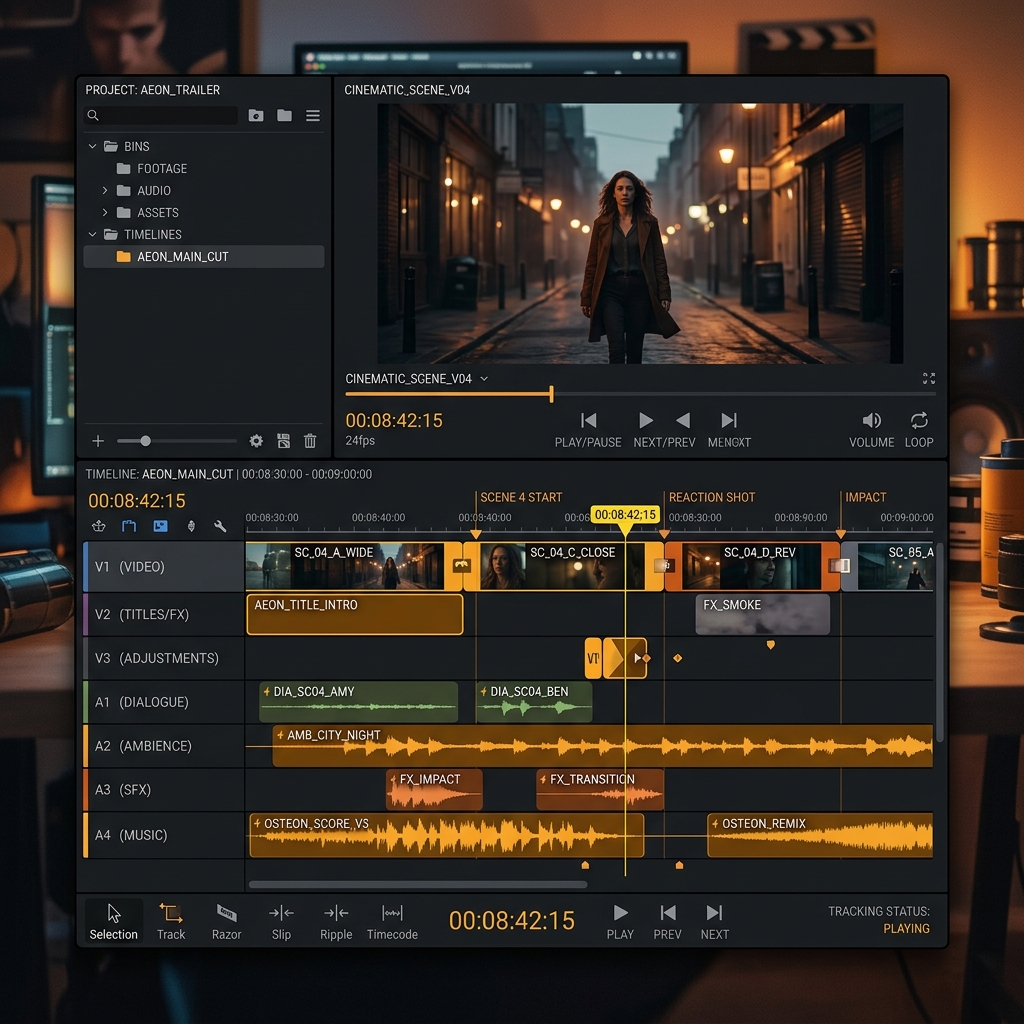Viewport: 1024px width, 1024px height.
Task: Choose the Razor cut tool
Action: (x=227, y=921)
